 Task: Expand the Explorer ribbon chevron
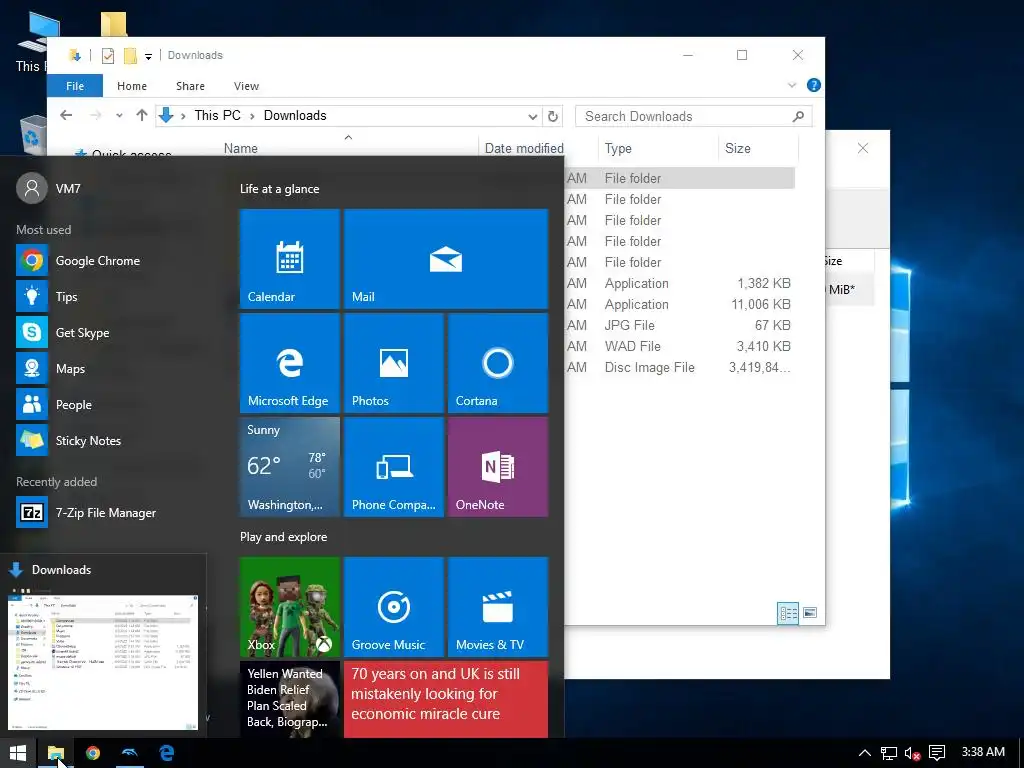792,86
